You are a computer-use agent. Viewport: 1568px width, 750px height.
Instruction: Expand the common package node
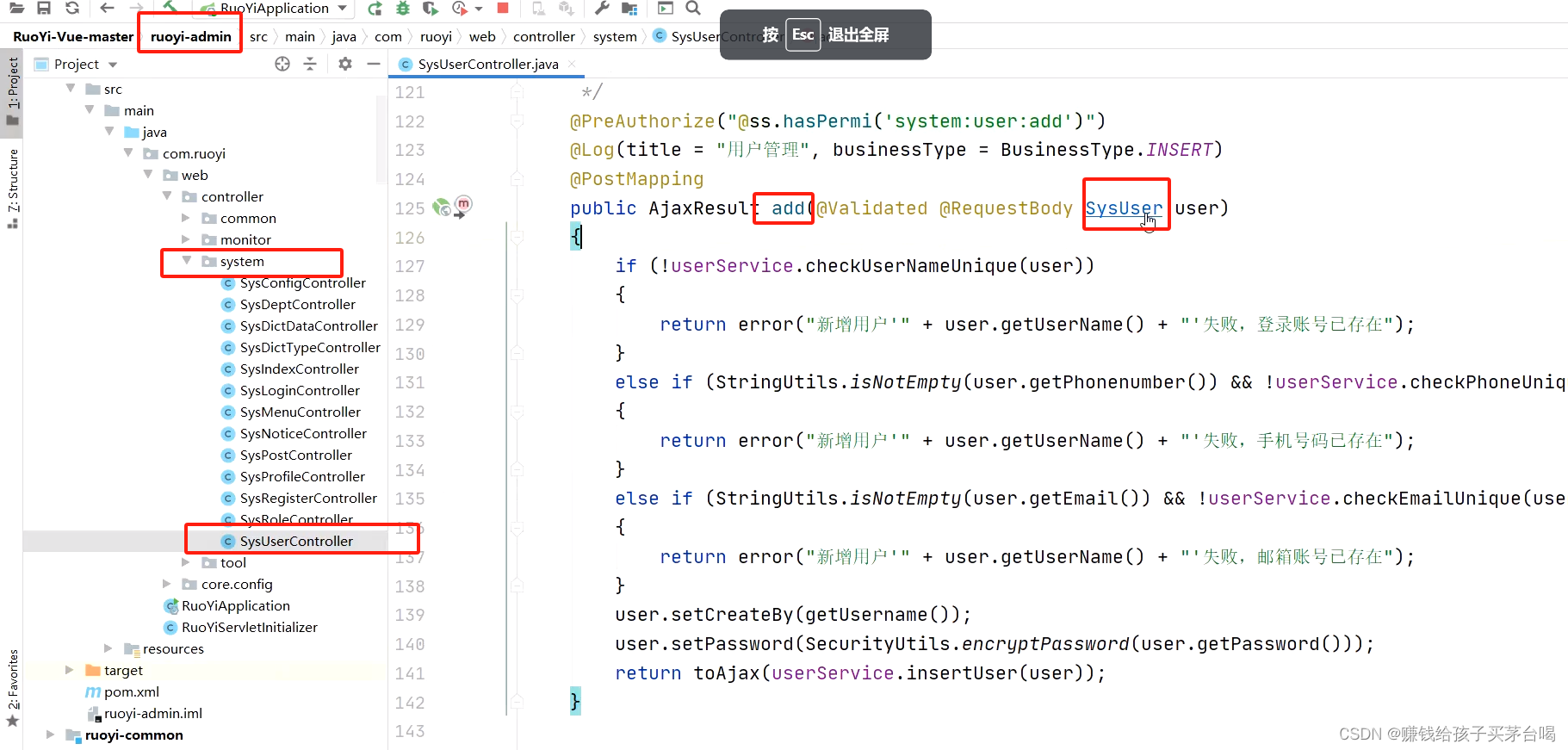pyautogui.click(x=186, y=217)
